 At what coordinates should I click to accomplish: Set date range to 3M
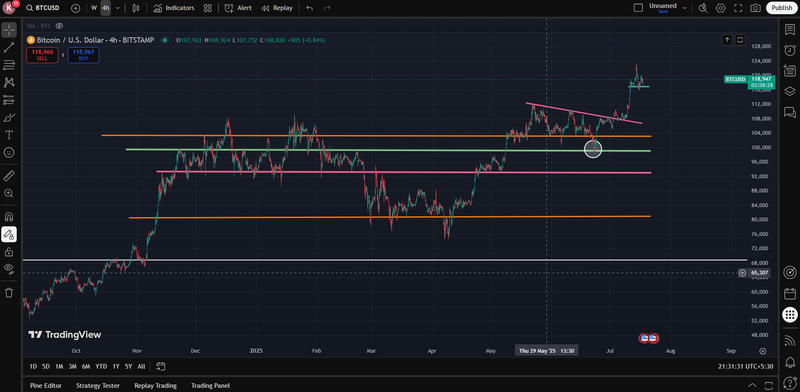(73, 366)
